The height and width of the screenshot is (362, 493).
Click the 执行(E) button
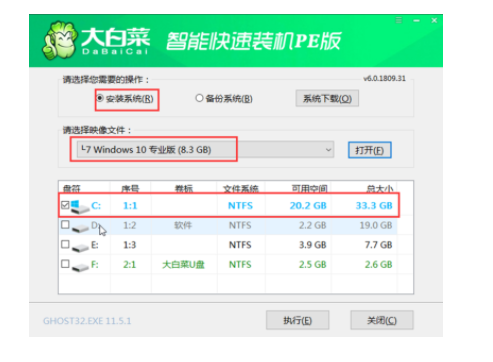297,320
